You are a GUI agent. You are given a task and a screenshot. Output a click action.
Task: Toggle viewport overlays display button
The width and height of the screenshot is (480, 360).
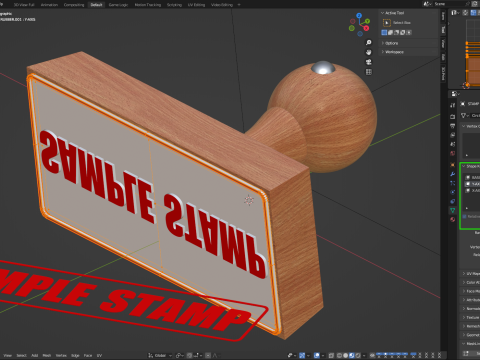[x=317, y=355]
